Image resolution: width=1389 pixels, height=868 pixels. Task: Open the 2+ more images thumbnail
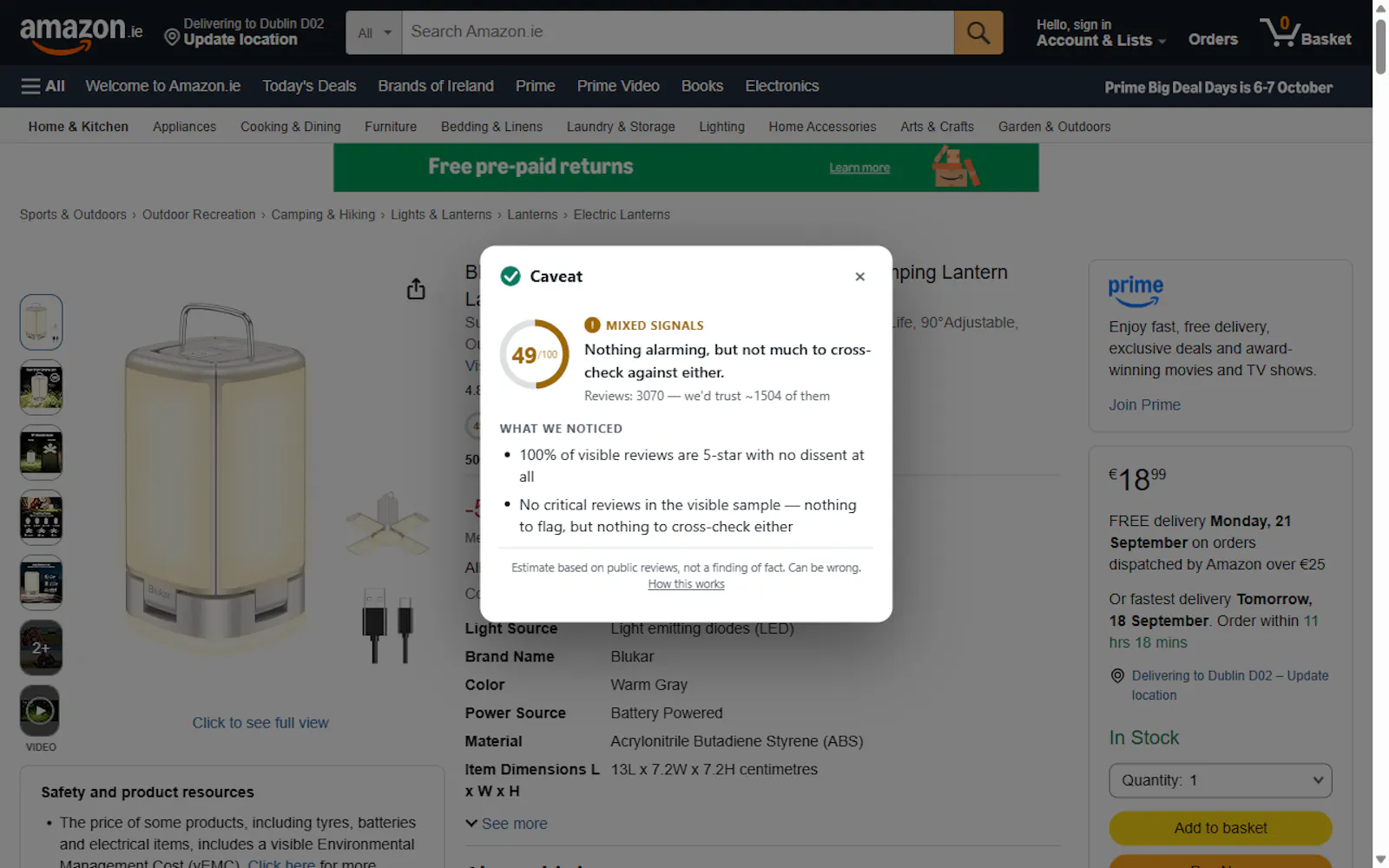point(41,648)
